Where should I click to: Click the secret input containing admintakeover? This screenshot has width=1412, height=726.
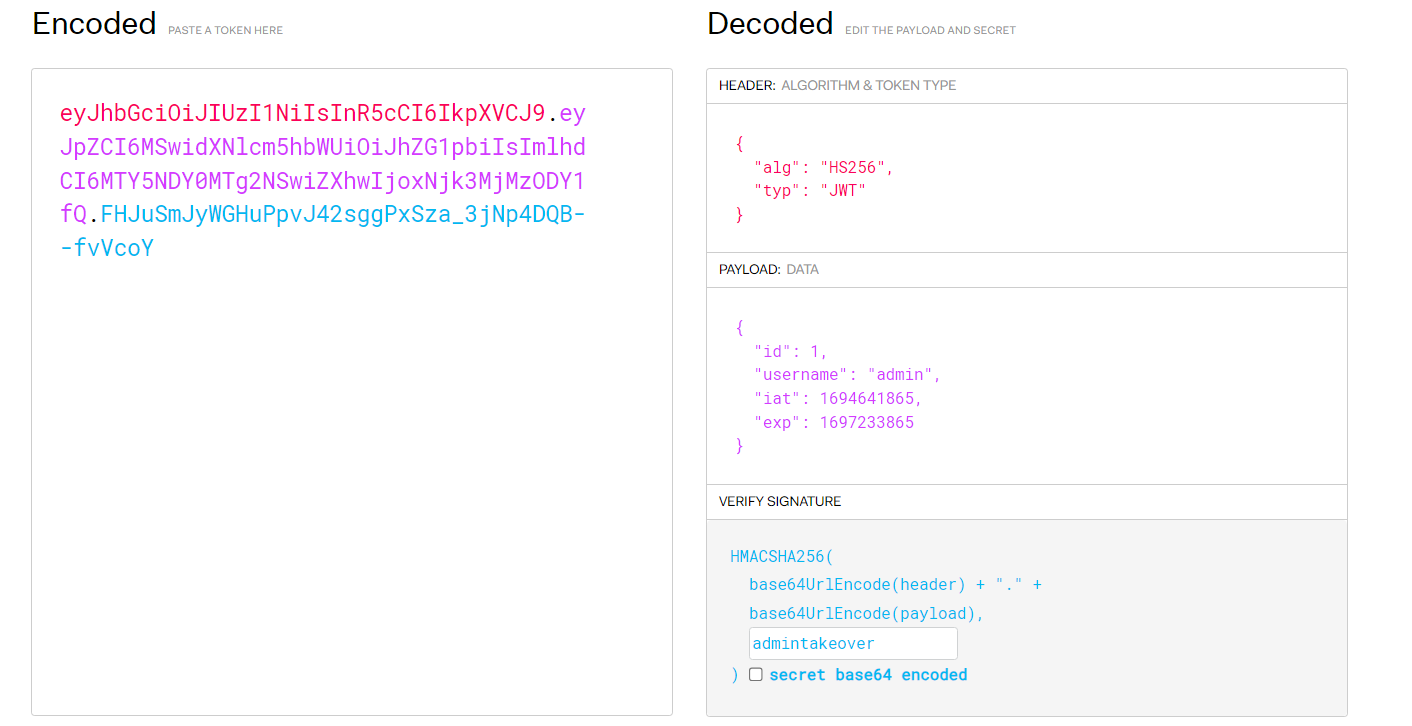[853, 644]
